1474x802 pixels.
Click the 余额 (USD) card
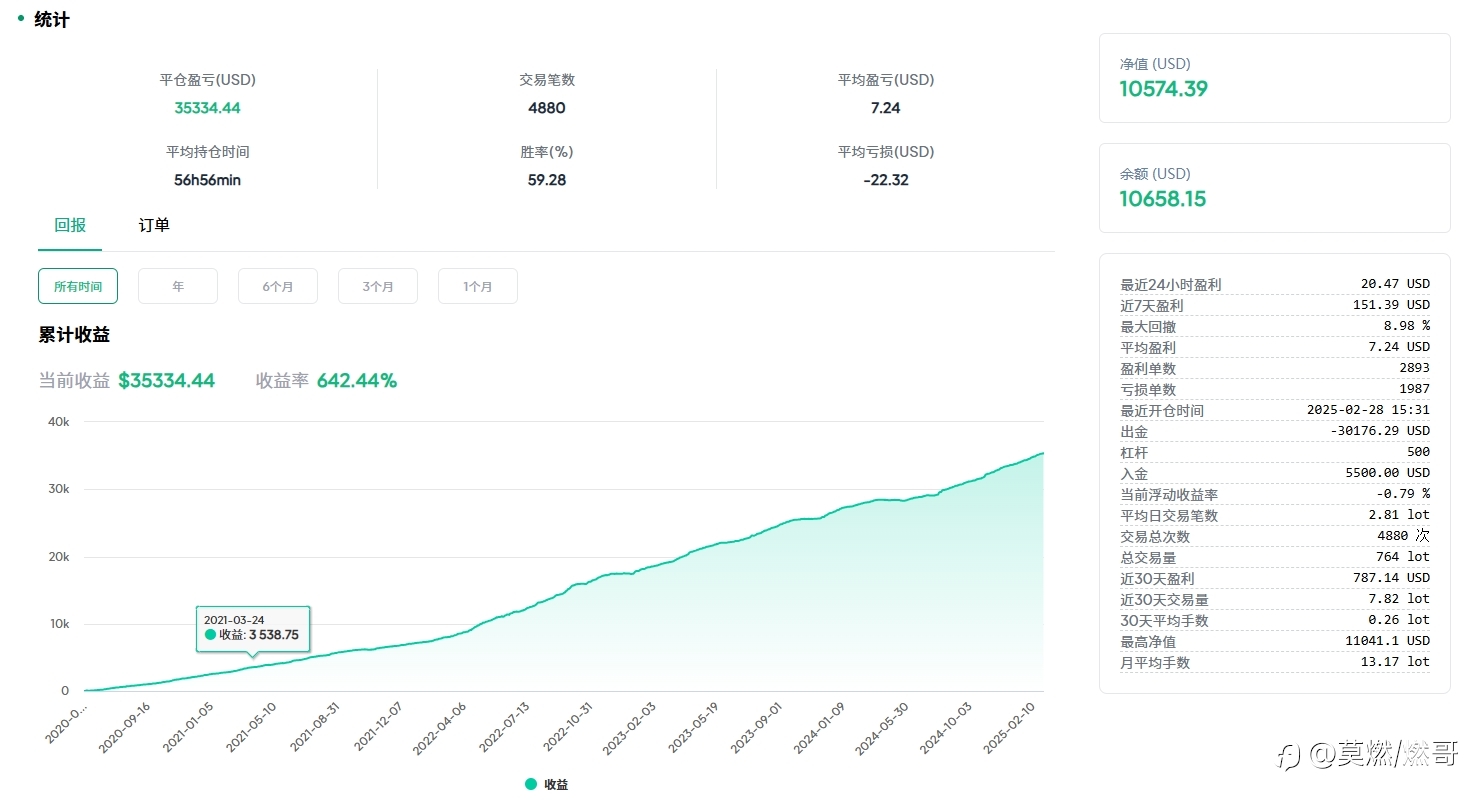click(x=1275, y=188)
